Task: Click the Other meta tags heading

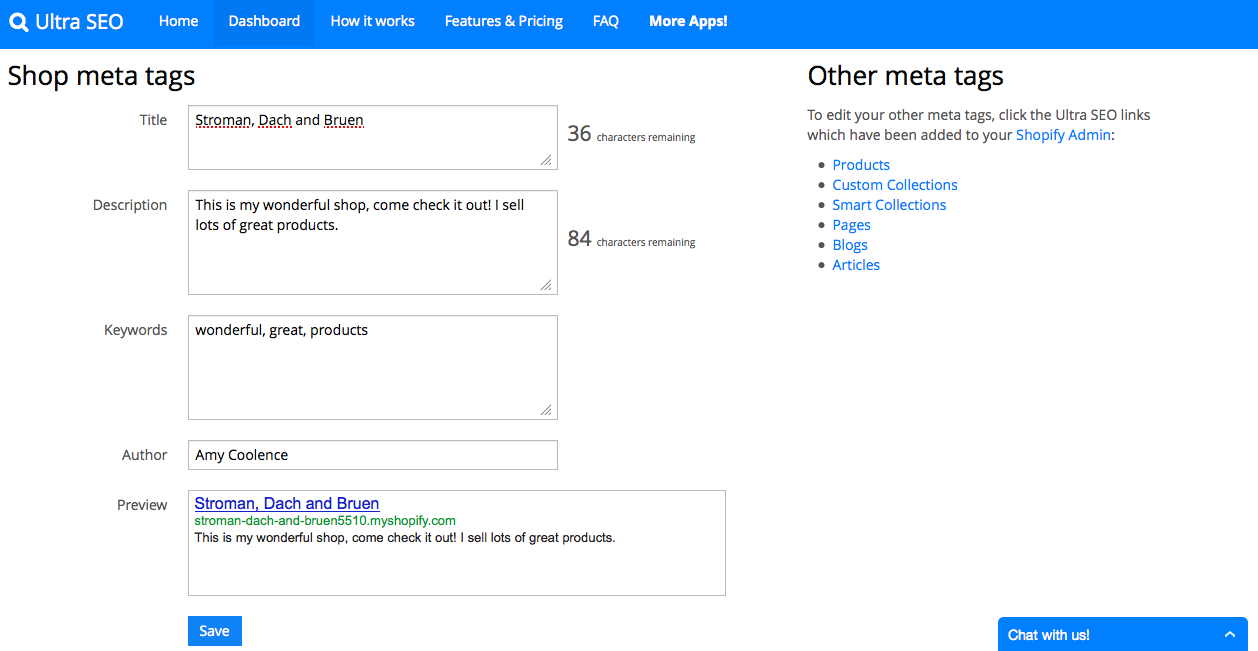Action: coord(905,76)
